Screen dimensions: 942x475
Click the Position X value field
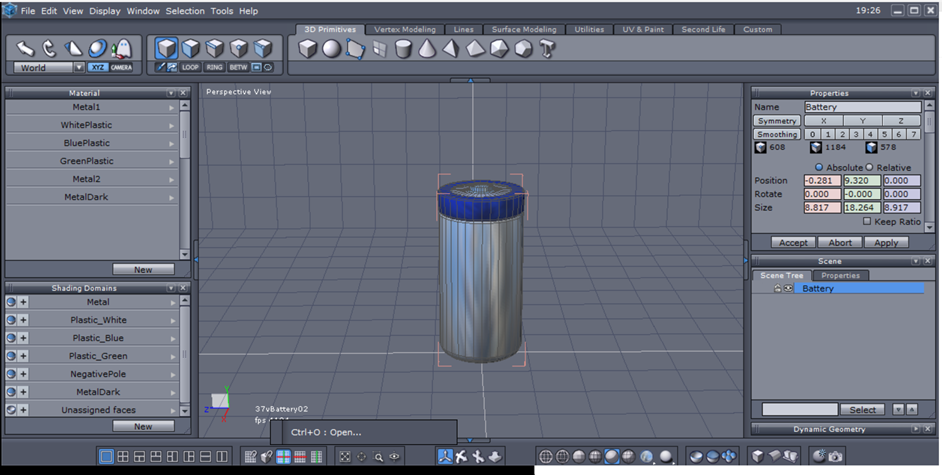(822, 181)
